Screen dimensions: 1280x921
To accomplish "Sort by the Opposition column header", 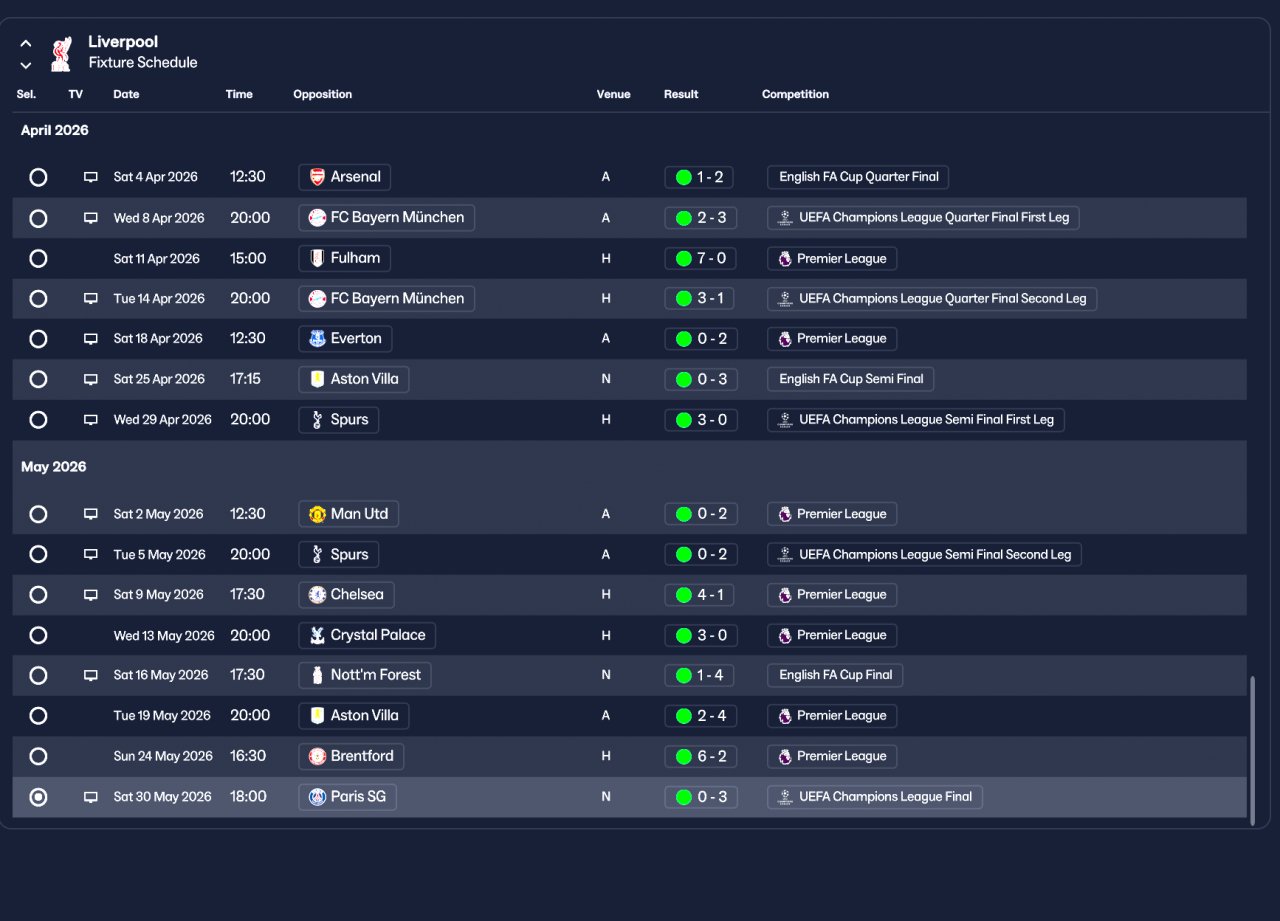I will pyautogui.click(x=323, y=94).
